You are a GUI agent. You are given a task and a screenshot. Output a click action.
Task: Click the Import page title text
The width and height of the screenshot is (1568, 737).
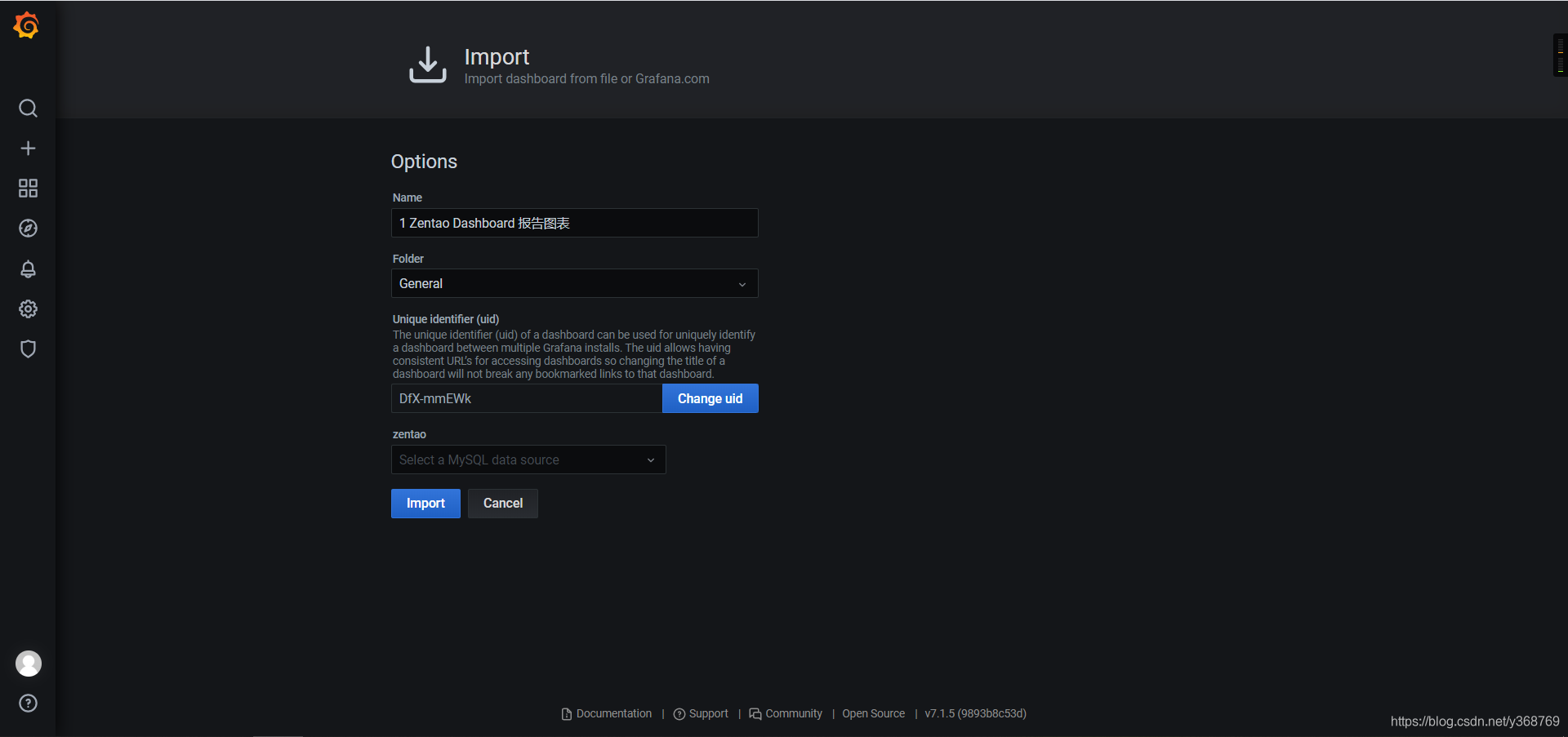(x=497, y=56)
